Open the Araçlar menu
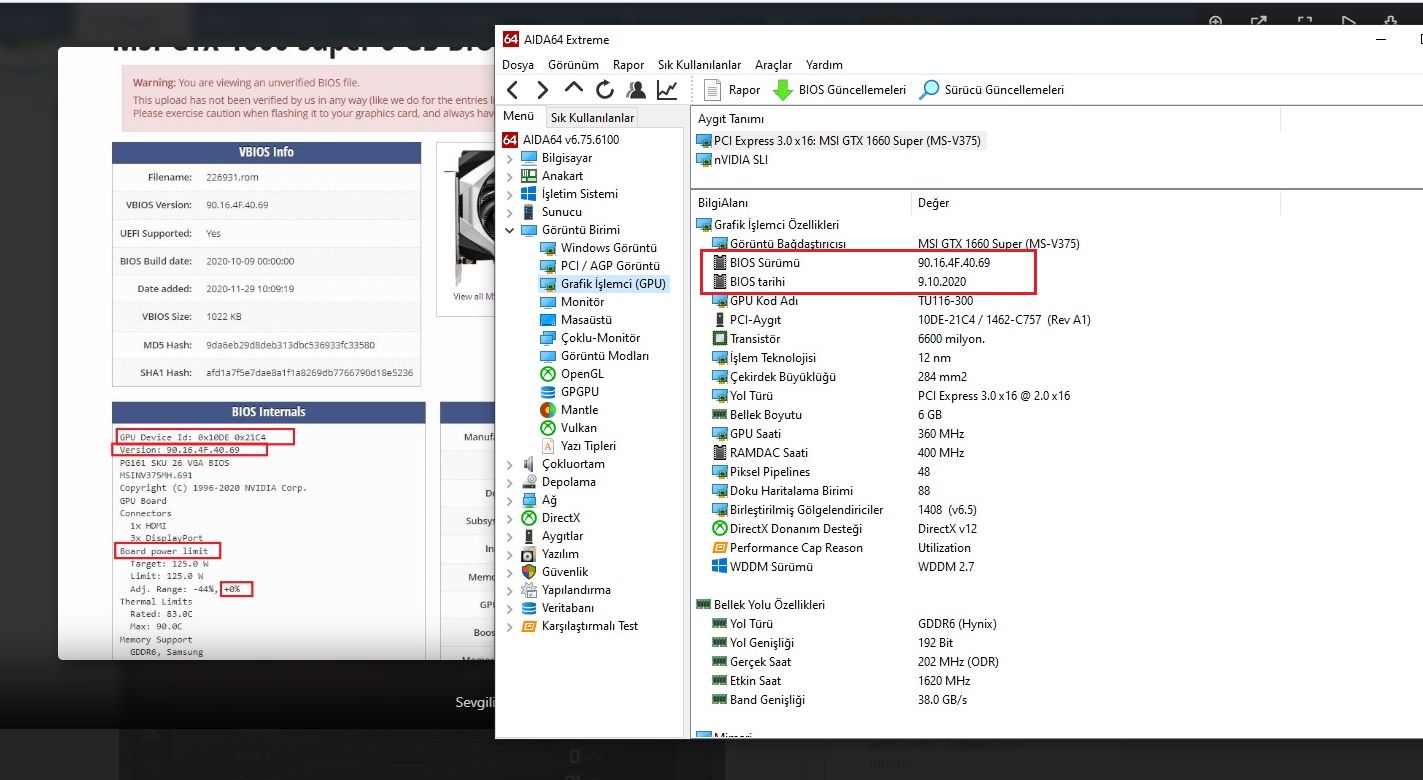 tap(773, 65)
